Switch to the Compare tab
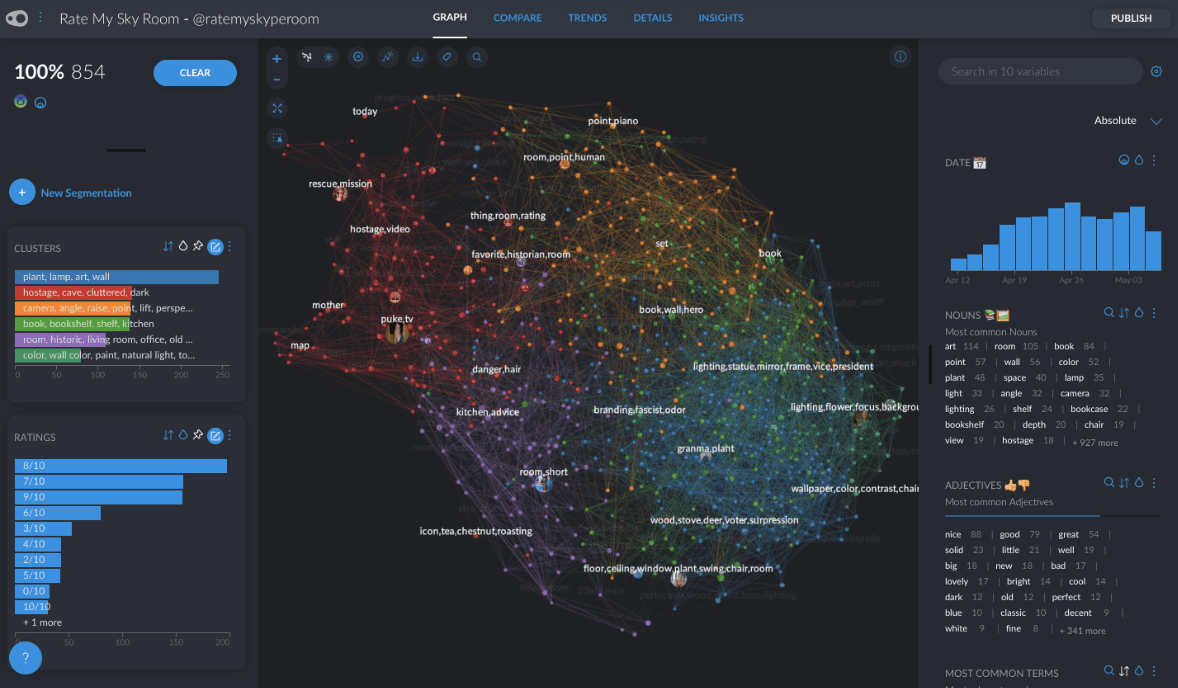 517,18
